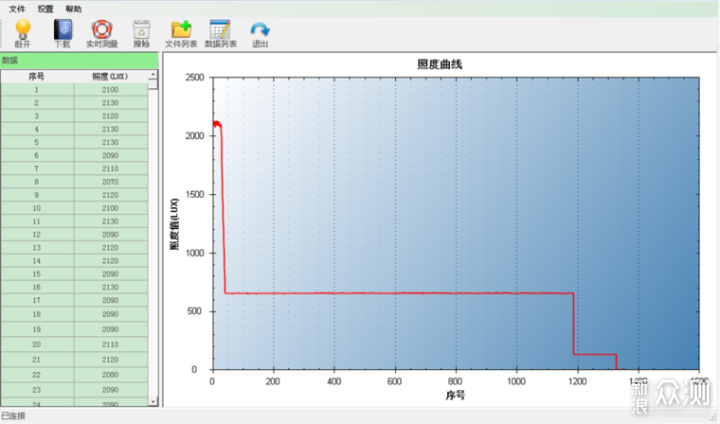Click the 下载 download book icon
The image size is (720, 424).
[x=63, y=30]
